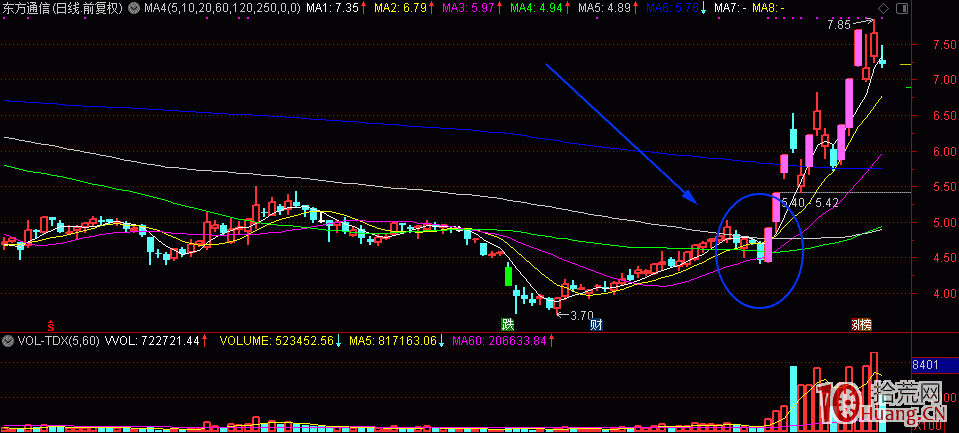Click the MA7: - label
Screen dimensions: 959x433
coord(731,9)
